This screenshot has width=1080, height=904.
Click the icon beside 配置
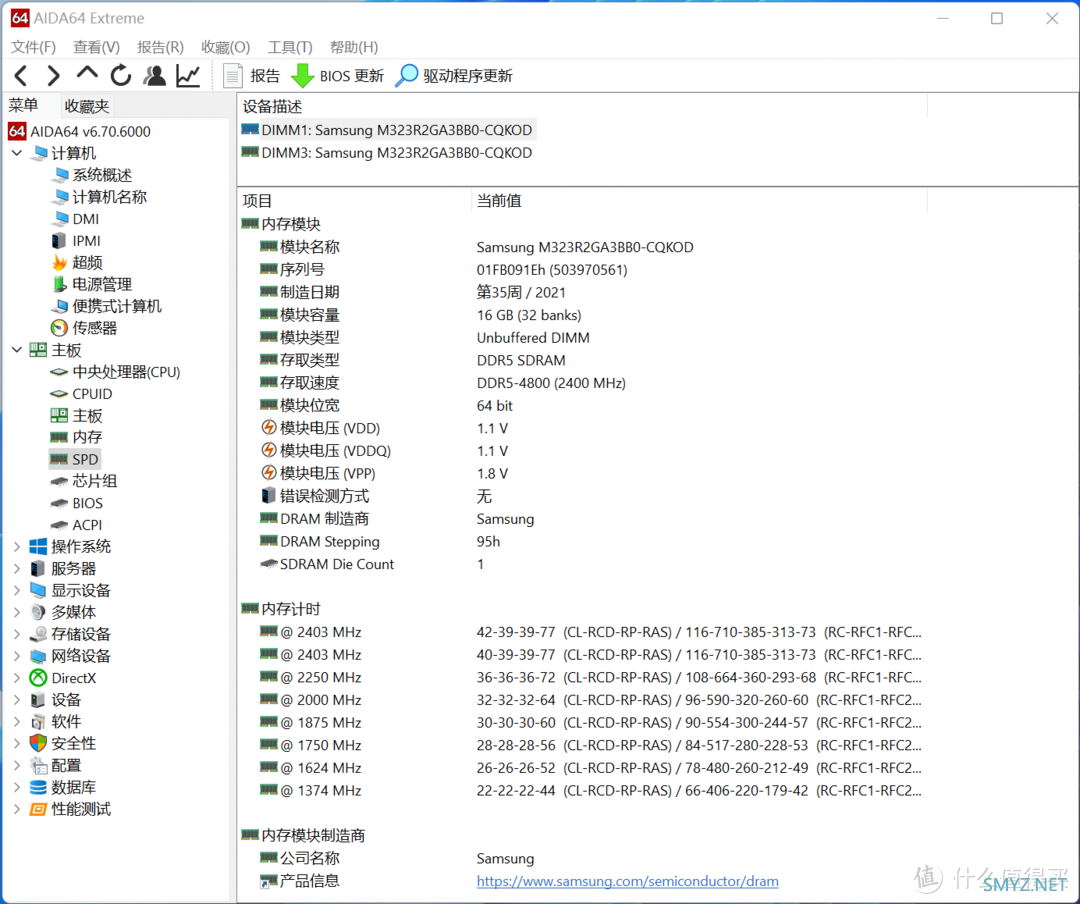38,766
